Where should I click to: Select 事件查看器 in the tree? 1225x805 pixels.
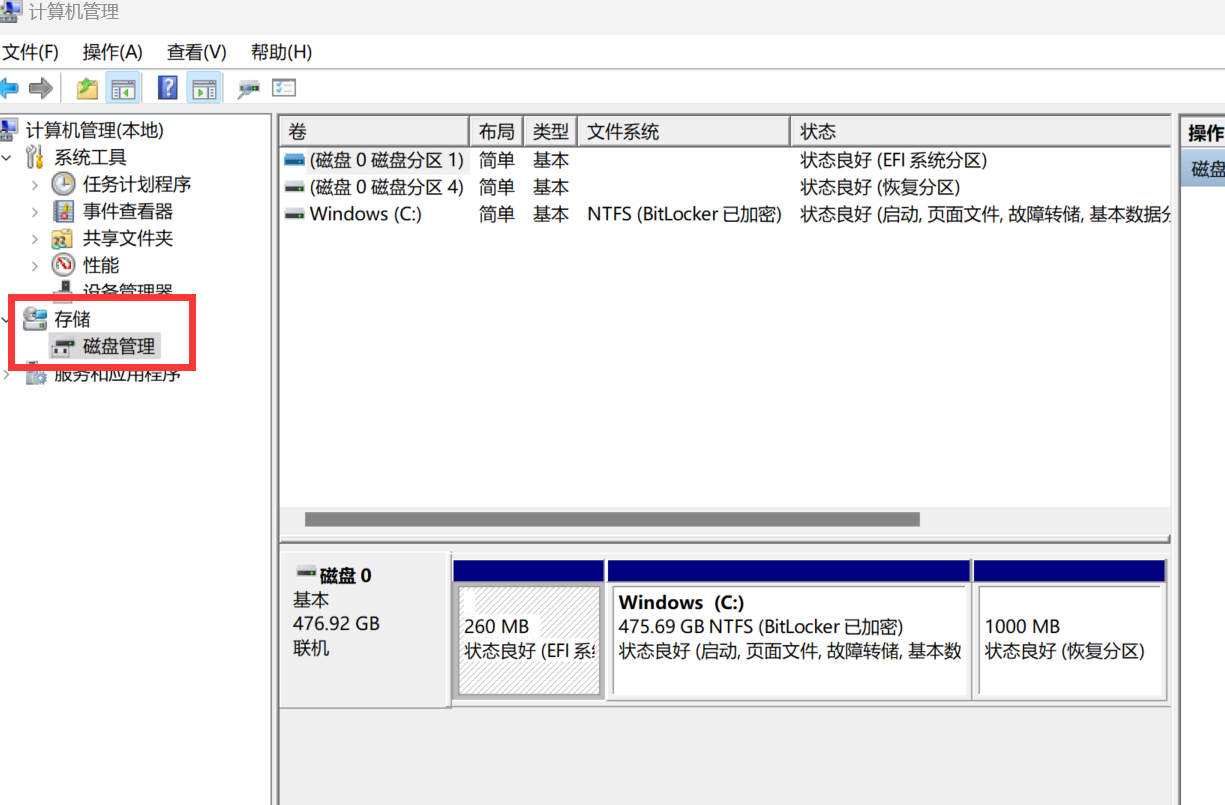click(128, 212)
